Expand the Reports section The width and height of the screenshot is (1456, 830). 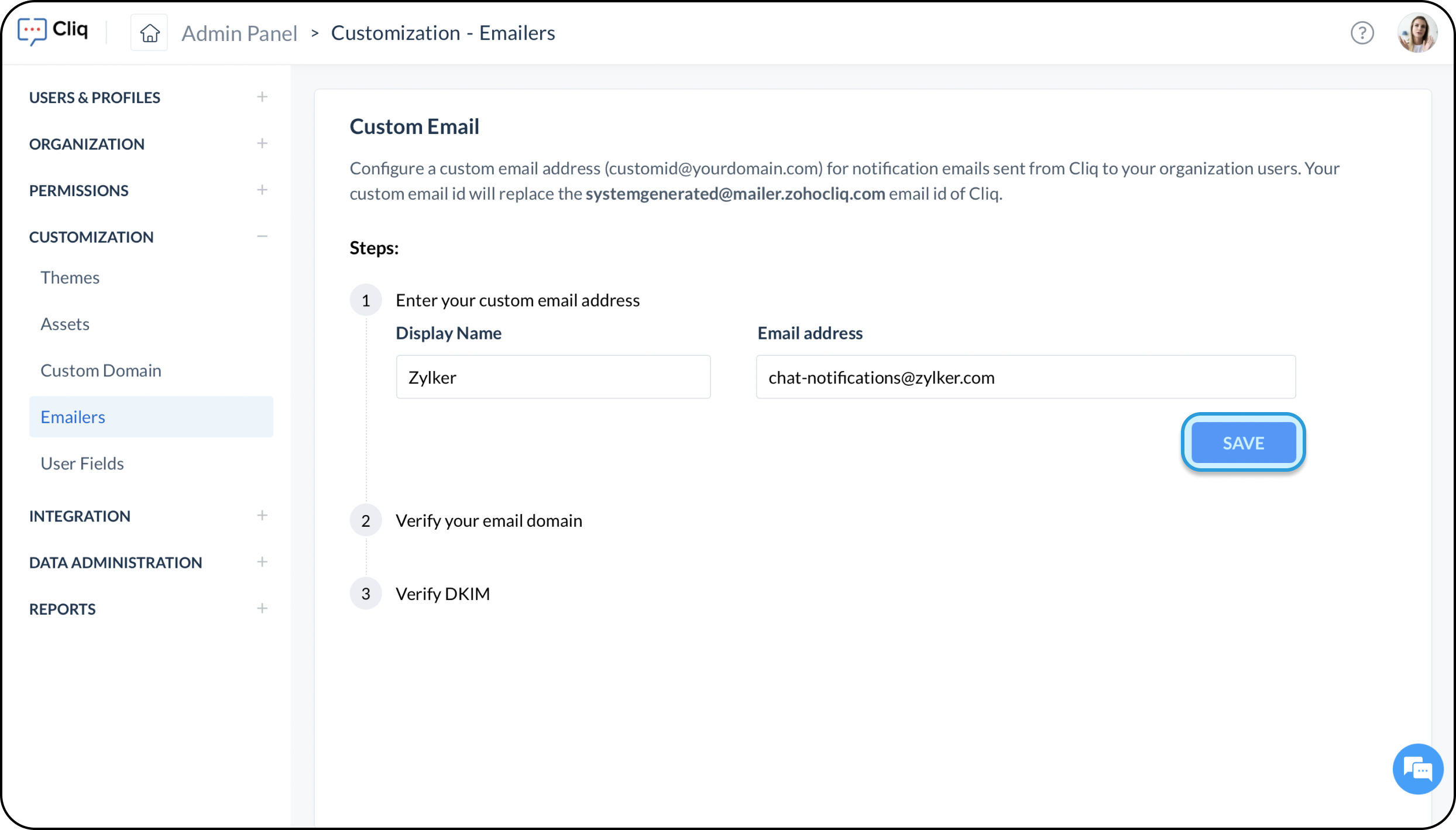[x=262, y=609]
